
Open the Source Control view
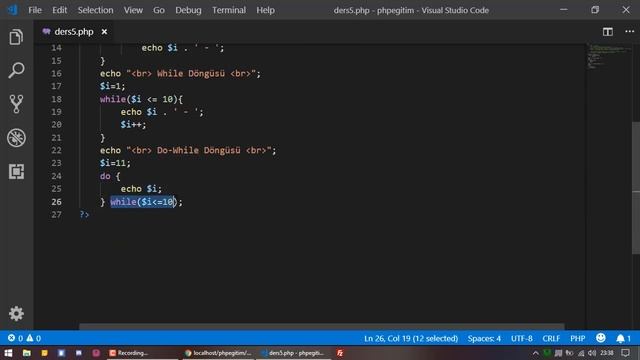click(16, 104)
